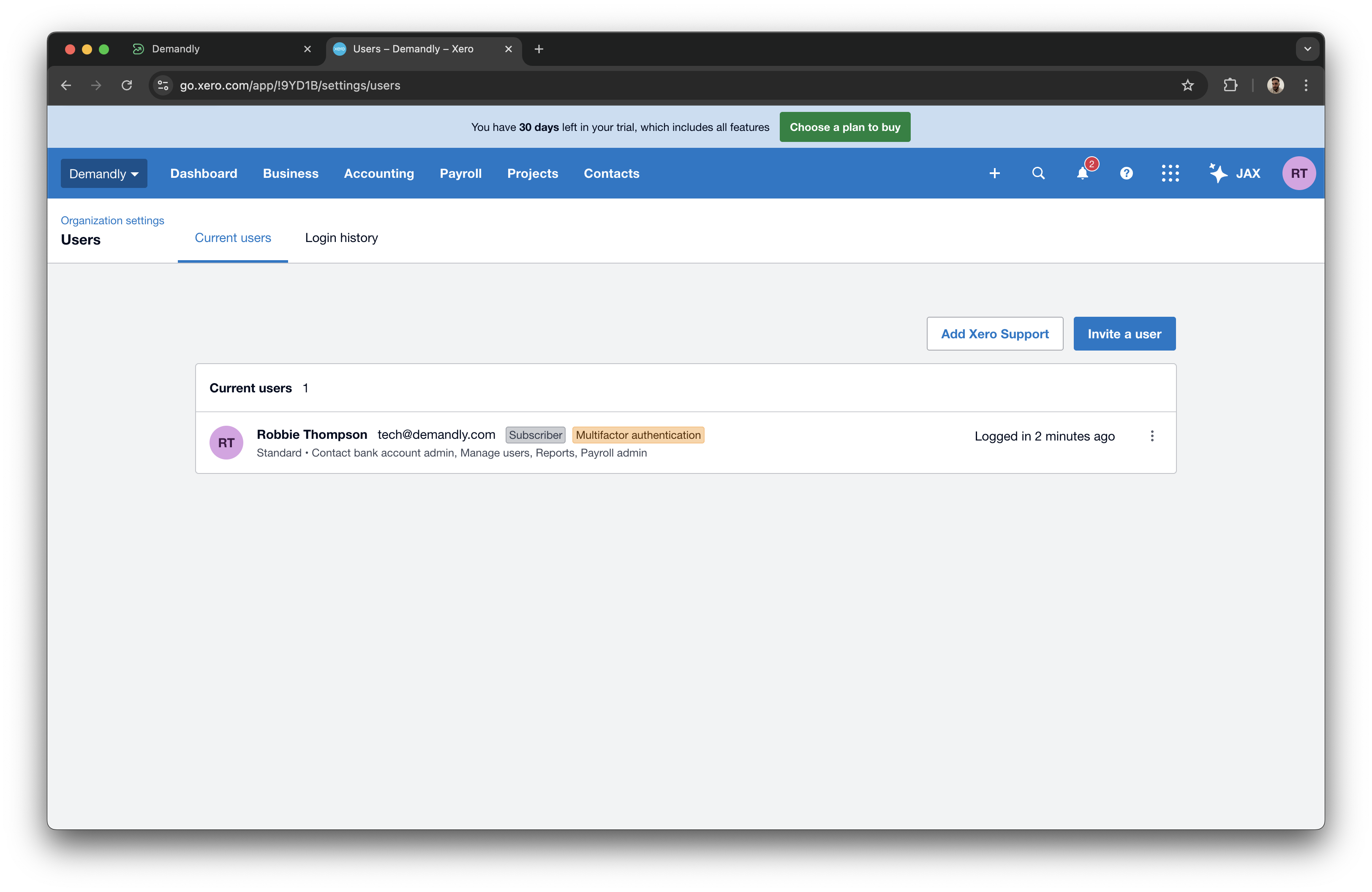Navigate back with the back arrow
Screen dimensions: 1372x892
click(x=66, y=85)
